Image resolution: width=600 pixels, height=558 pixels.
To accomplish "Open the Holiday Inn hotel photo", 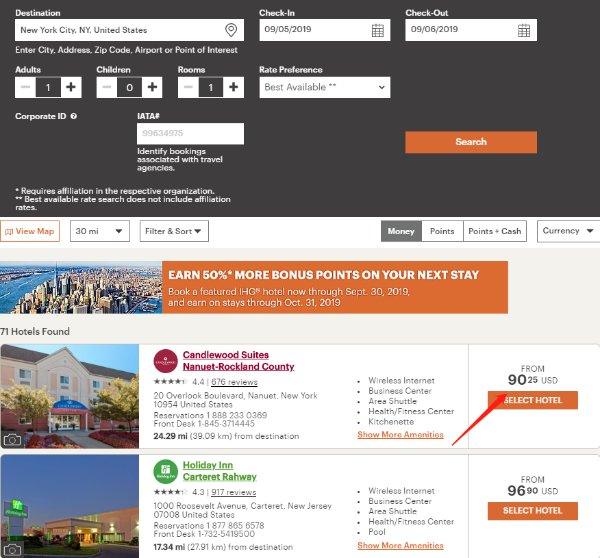I will pyautogui.click(x=70, y=506).
